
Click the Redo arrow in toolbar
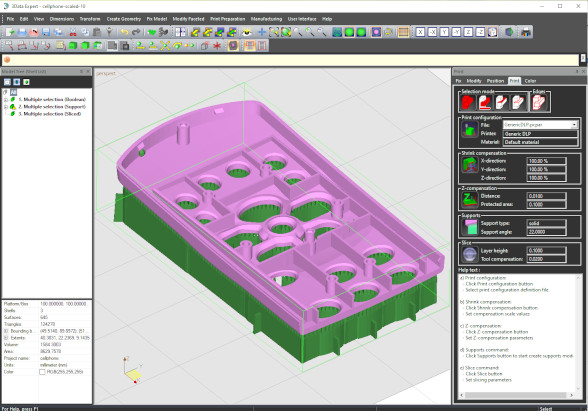[x=136, y=32]
